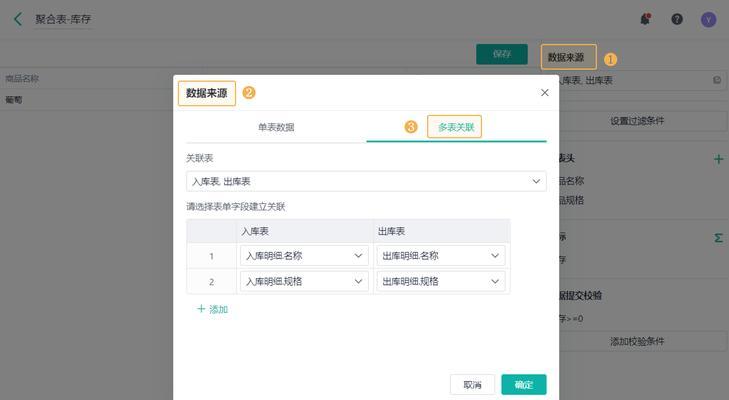Image resolution: width=729 pixels, height=400 pixels.
Task: Click row number 2 in relation table
Action: (x=212, y=281)
